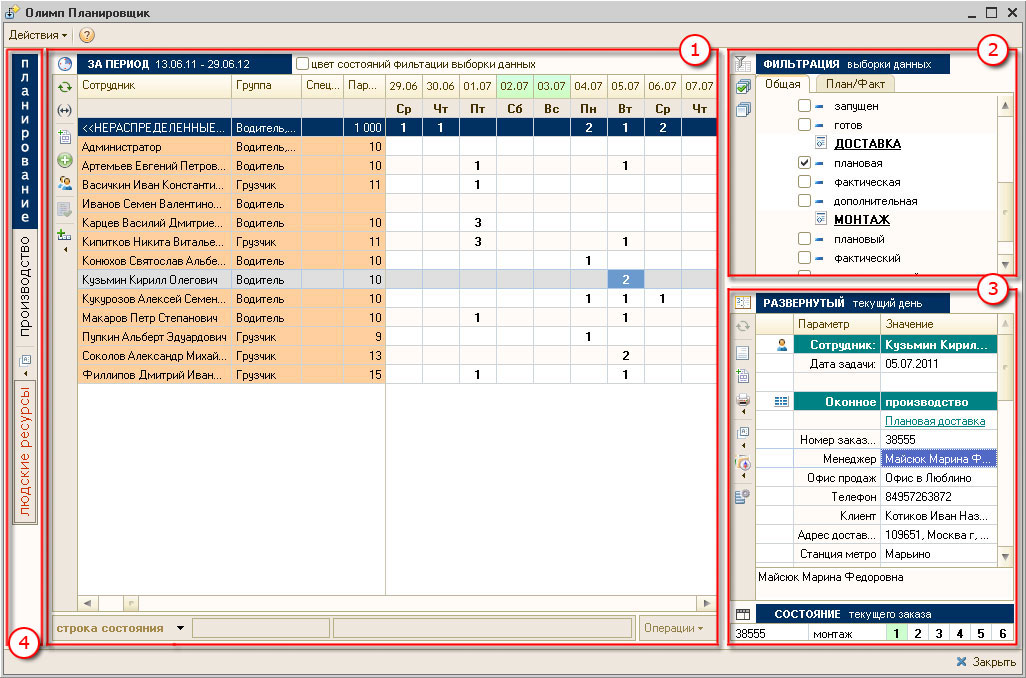Image resolution: width=1026 pixels, height=678 pixels.
Task: Enable 'цвет состояний фильтации выборки данных' checkbox
Action: [302, 64]
